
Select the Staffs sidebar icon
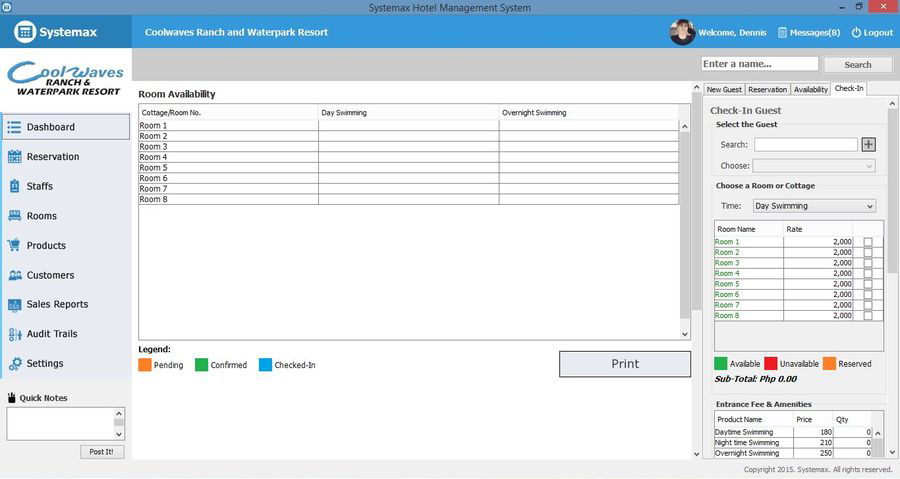coord(14,186)
